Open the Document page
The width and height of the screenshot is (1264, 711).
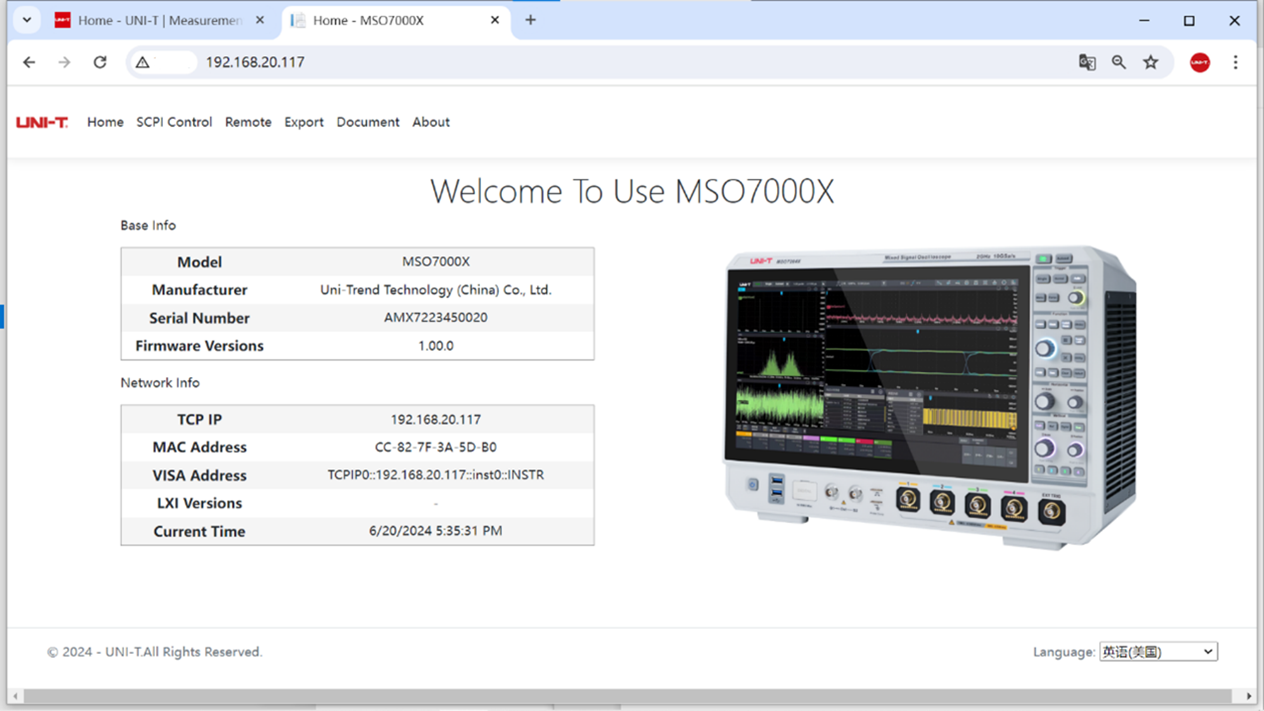tap(368, 122)
